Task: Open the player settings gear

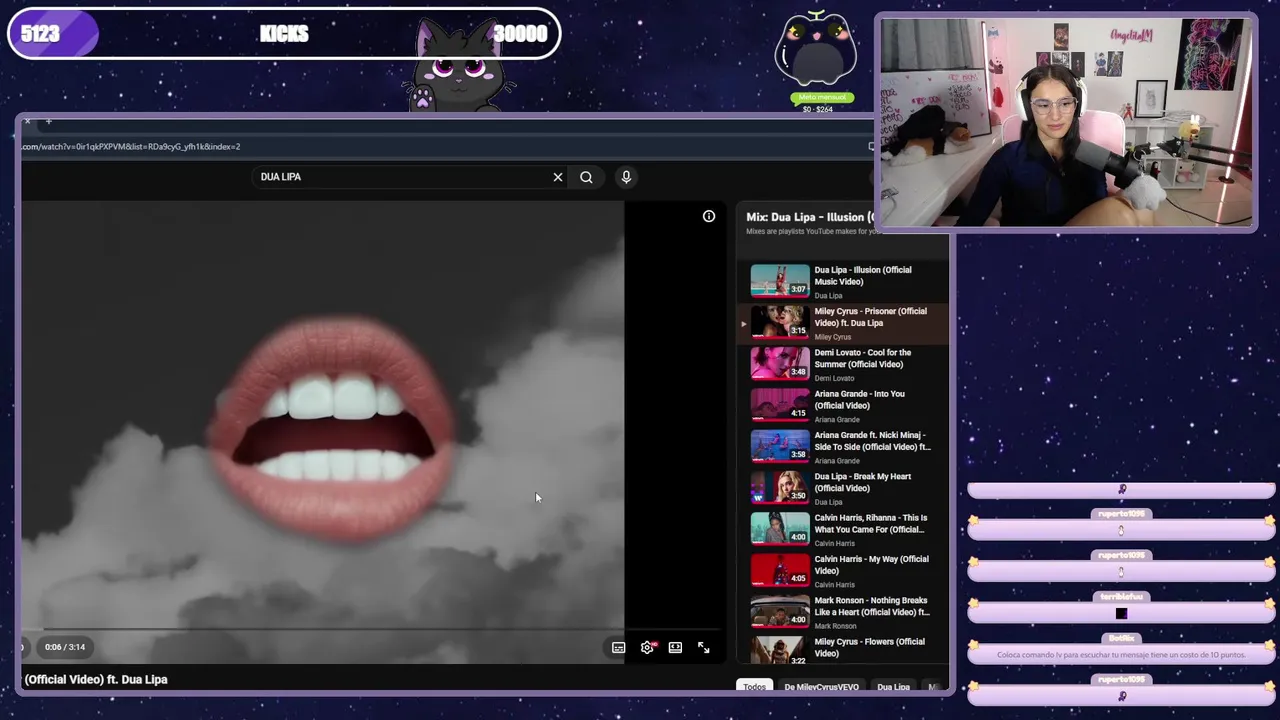Action: tap(647, 648)
